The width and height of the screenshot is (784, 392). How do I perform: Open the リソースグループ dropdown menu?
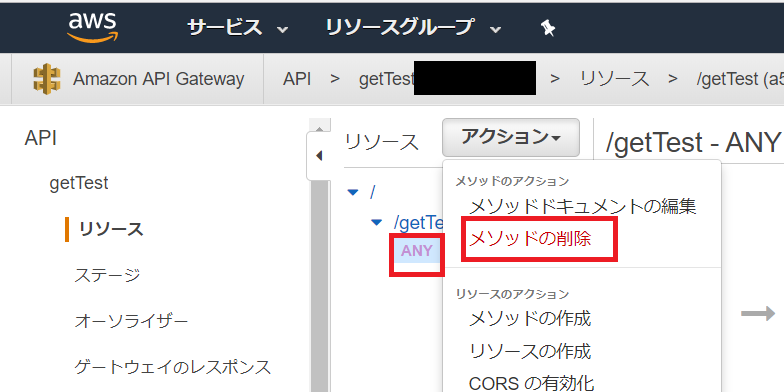tap(413, 28)
